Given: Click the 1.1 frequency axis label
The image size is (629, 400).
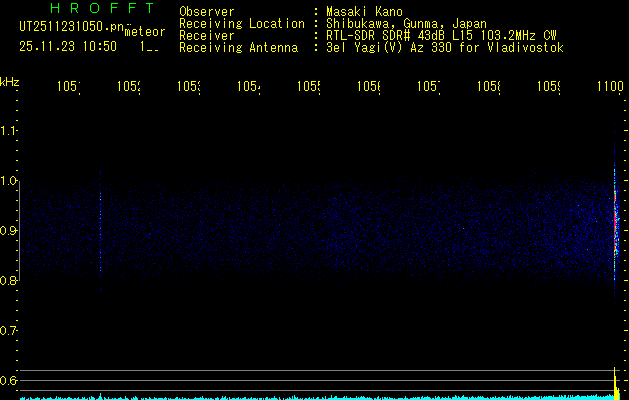Looking at the screenshot, I should [x=9, y=131].
